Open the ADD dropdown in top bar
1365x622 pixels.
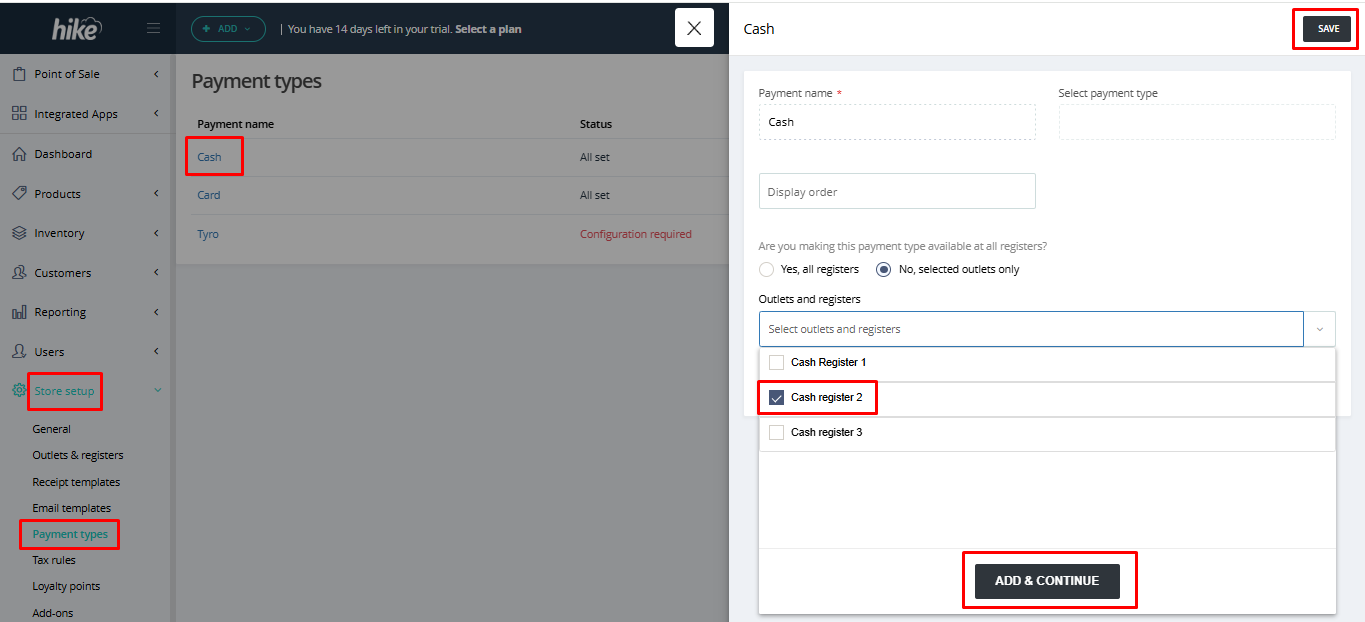point(228,29)
